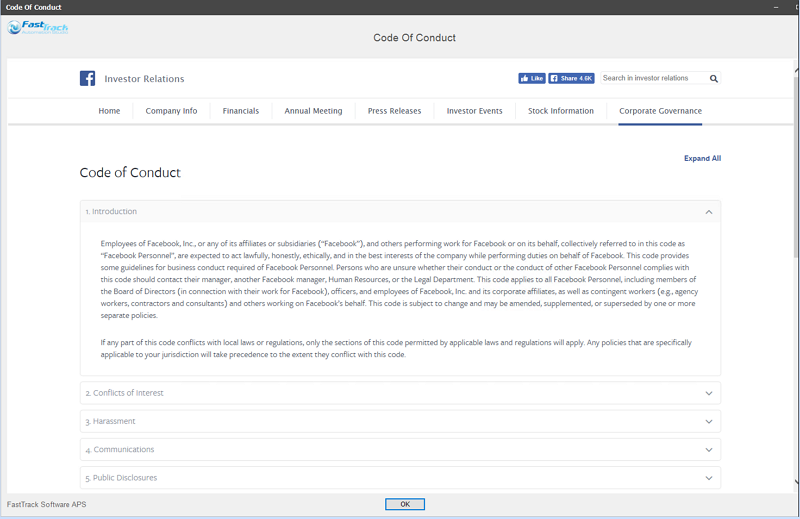Click the Investor Relations heading link

point(144,79)
